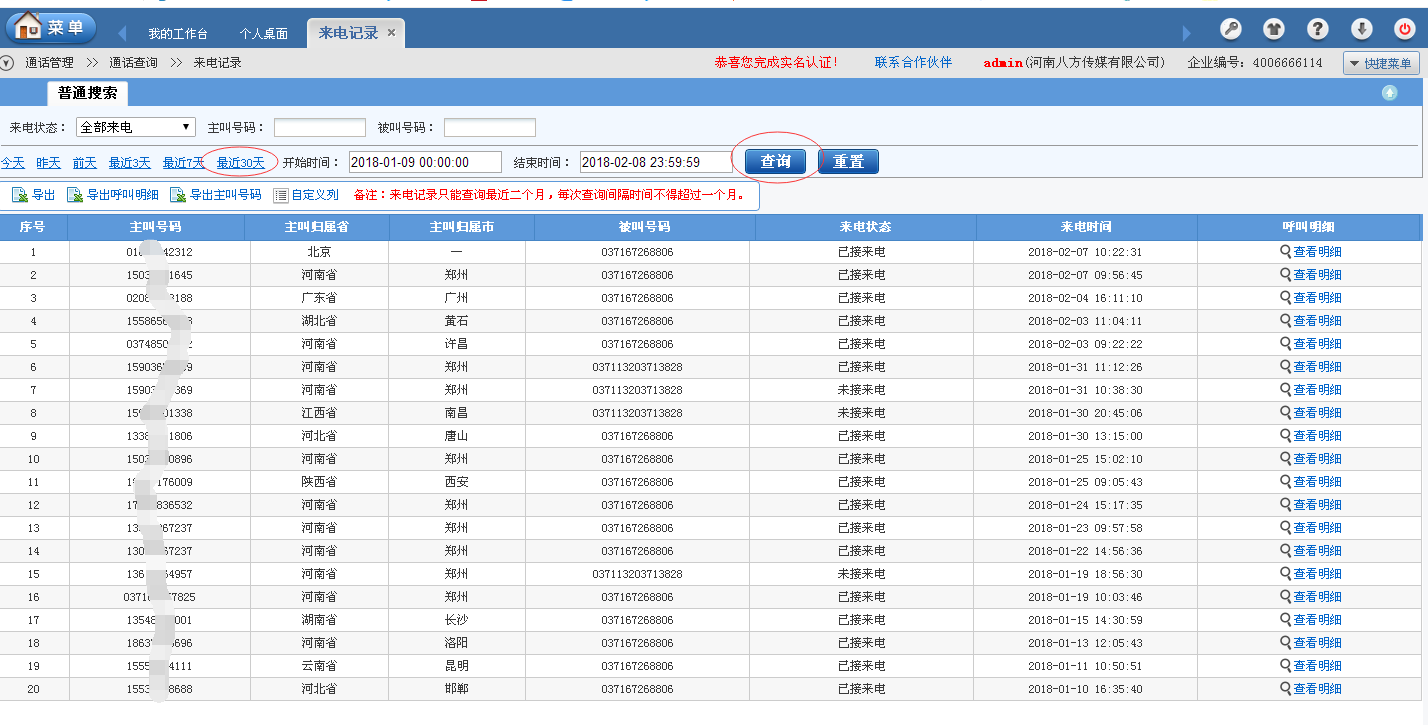Click the download arrow icon
Viewport: 1428px width, 725px height.
click(x=1362, y=29)
